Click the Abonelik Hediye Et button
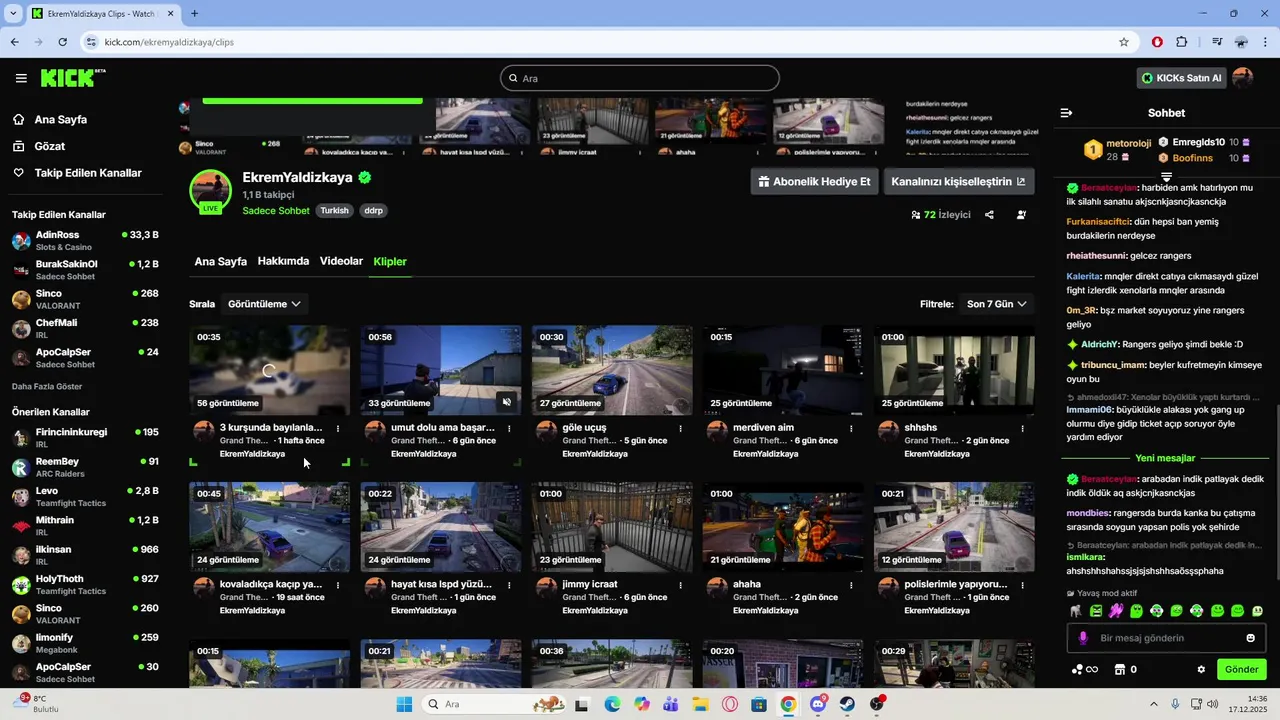This screenshot has width=1280, height=720. coord(815,181)
